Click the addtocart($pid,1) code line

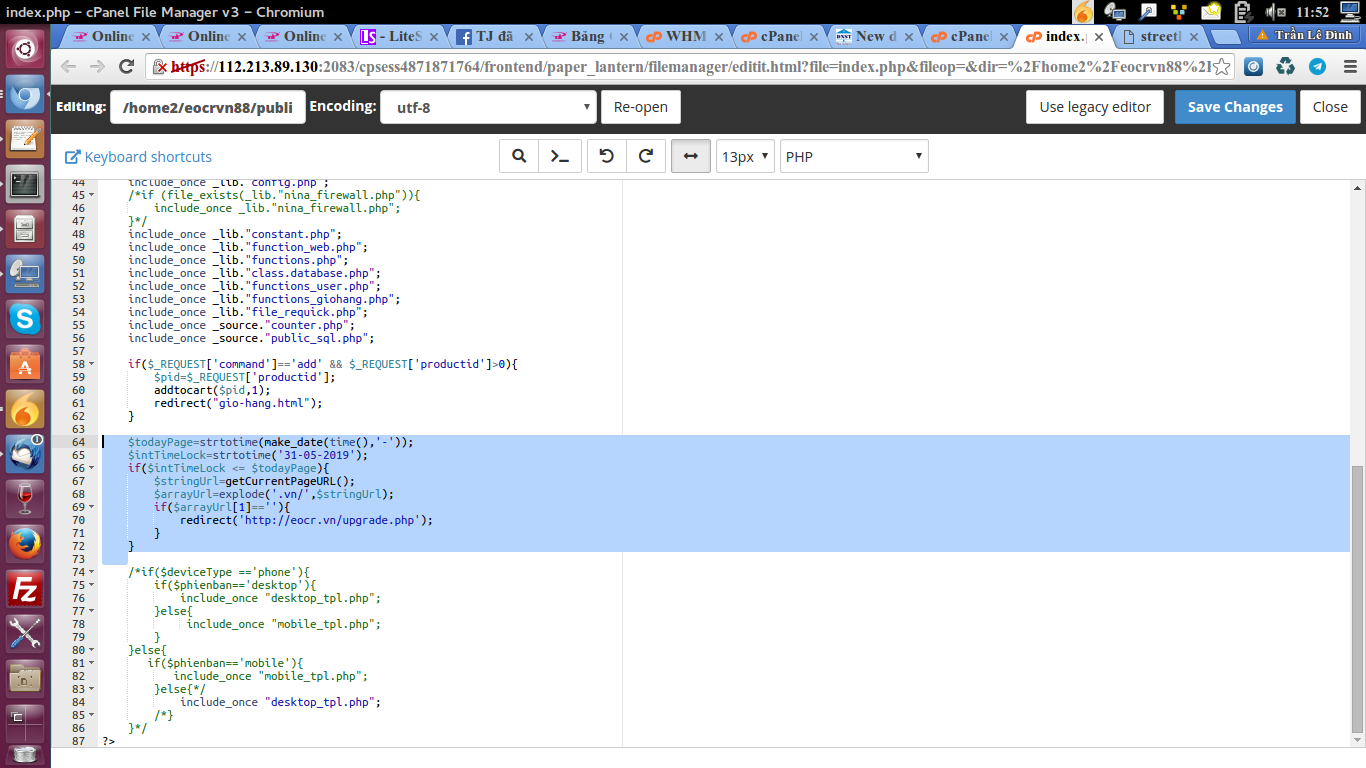(212, 390)
